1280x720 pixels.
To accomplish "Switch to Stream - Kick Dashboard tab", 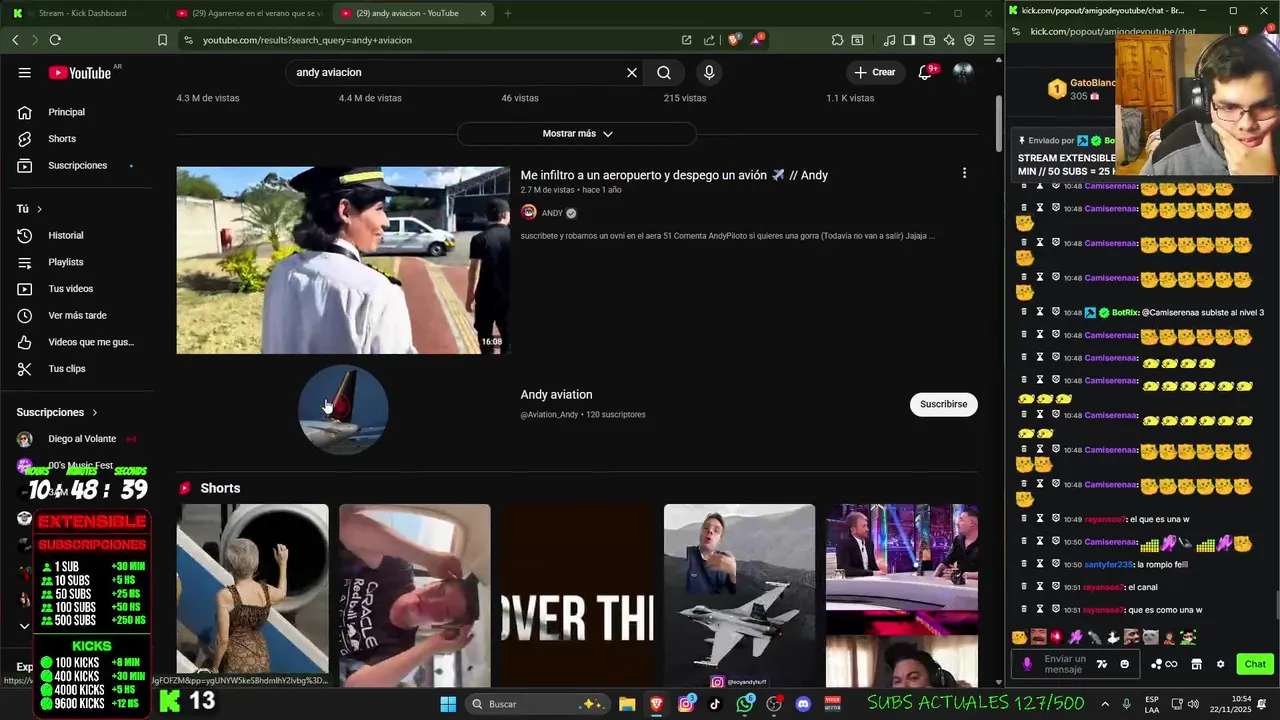I will click(x=82, y=13).
